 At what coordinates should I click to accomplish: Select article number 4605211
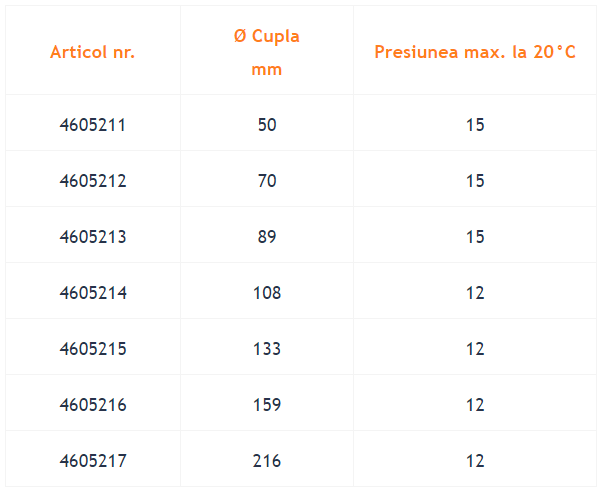(93, 125)
